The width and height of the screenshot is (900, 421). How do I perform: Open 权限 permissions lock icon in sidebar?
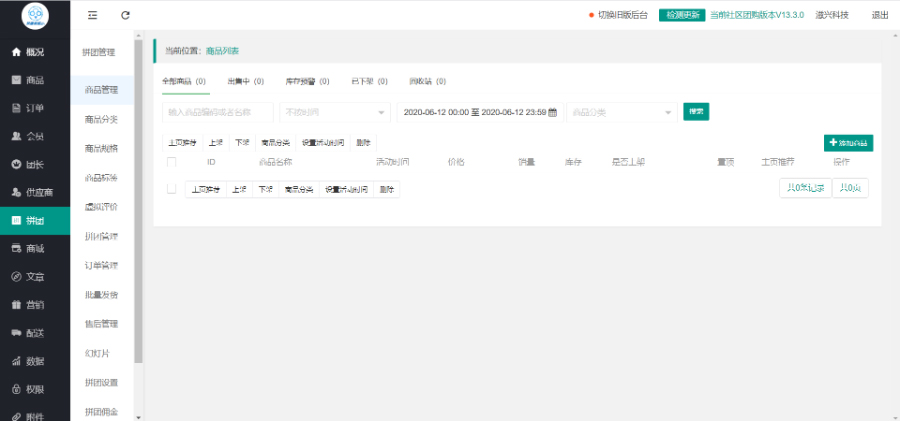click(x=17, y=389)
